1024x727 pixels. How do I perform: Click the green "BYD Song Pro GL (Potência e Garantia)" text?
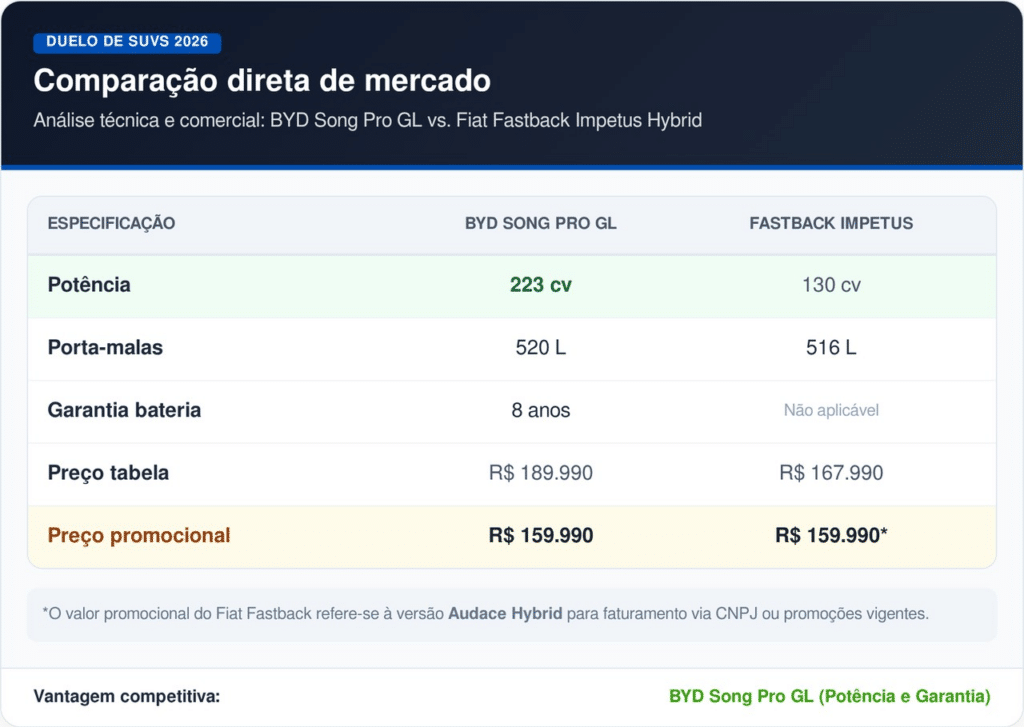(x=829, y=696)
